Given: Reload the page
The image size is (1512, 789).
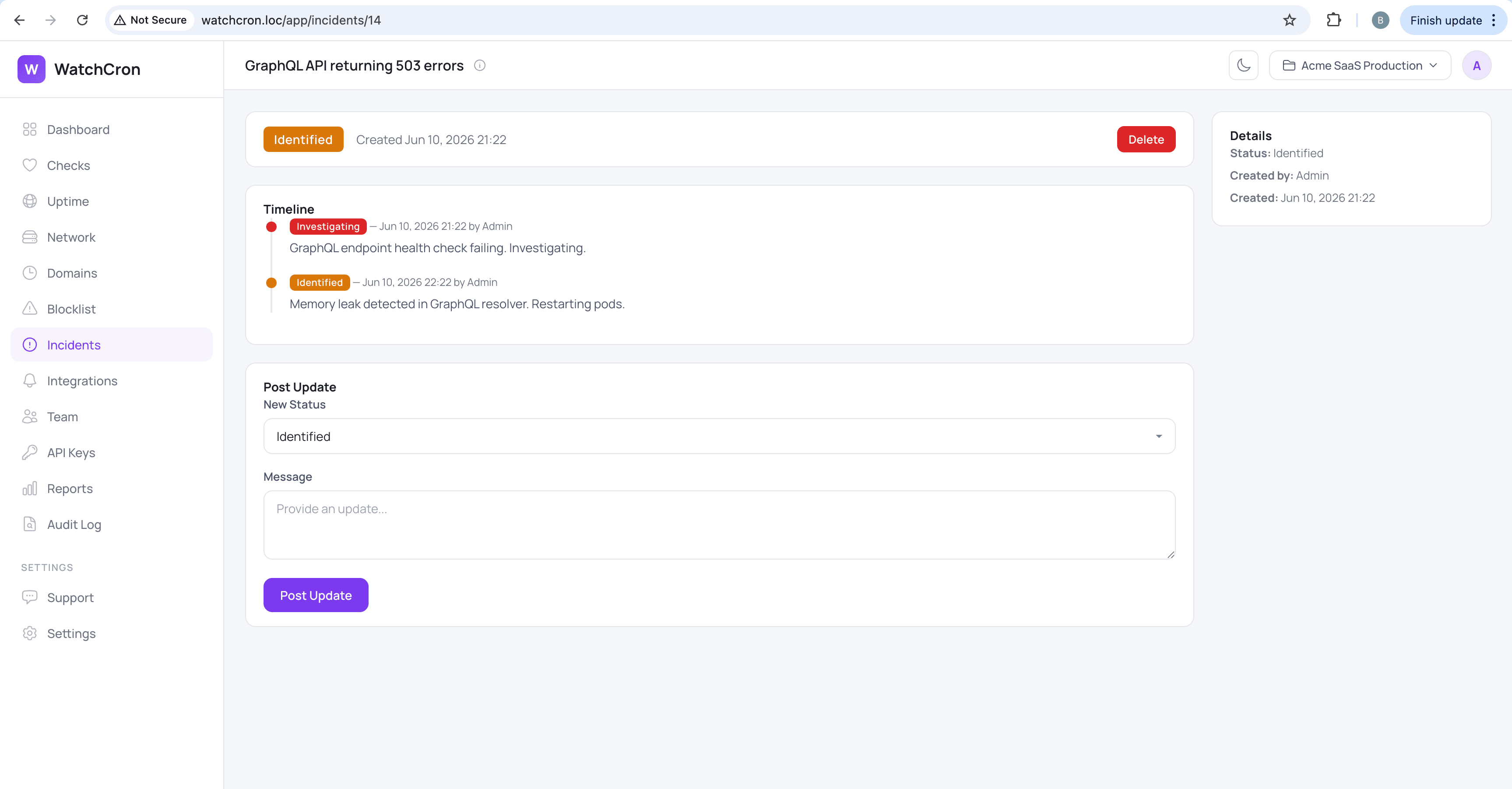Looking at the screenshot, I should pos(82,20).
